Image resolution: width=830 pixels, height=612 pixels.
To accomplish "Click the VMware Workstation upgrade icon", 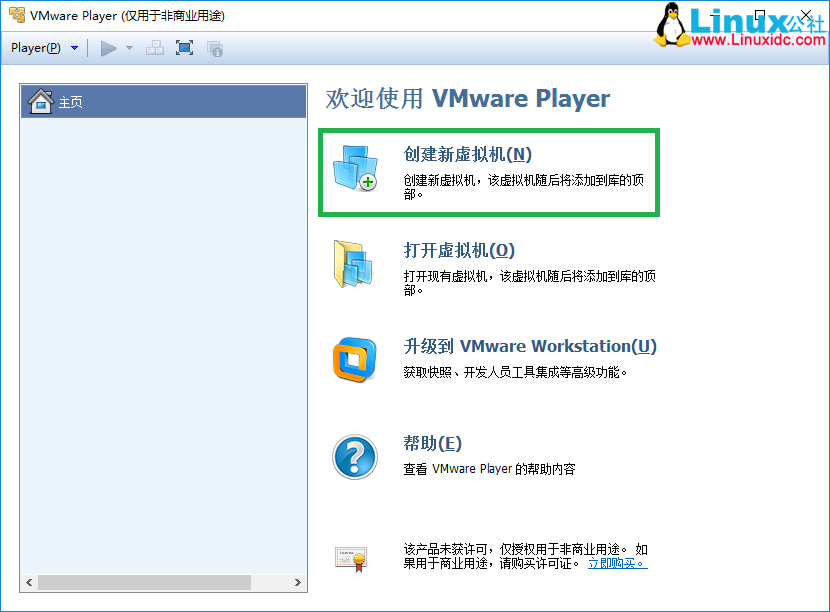I will click(x=355, y=360).
